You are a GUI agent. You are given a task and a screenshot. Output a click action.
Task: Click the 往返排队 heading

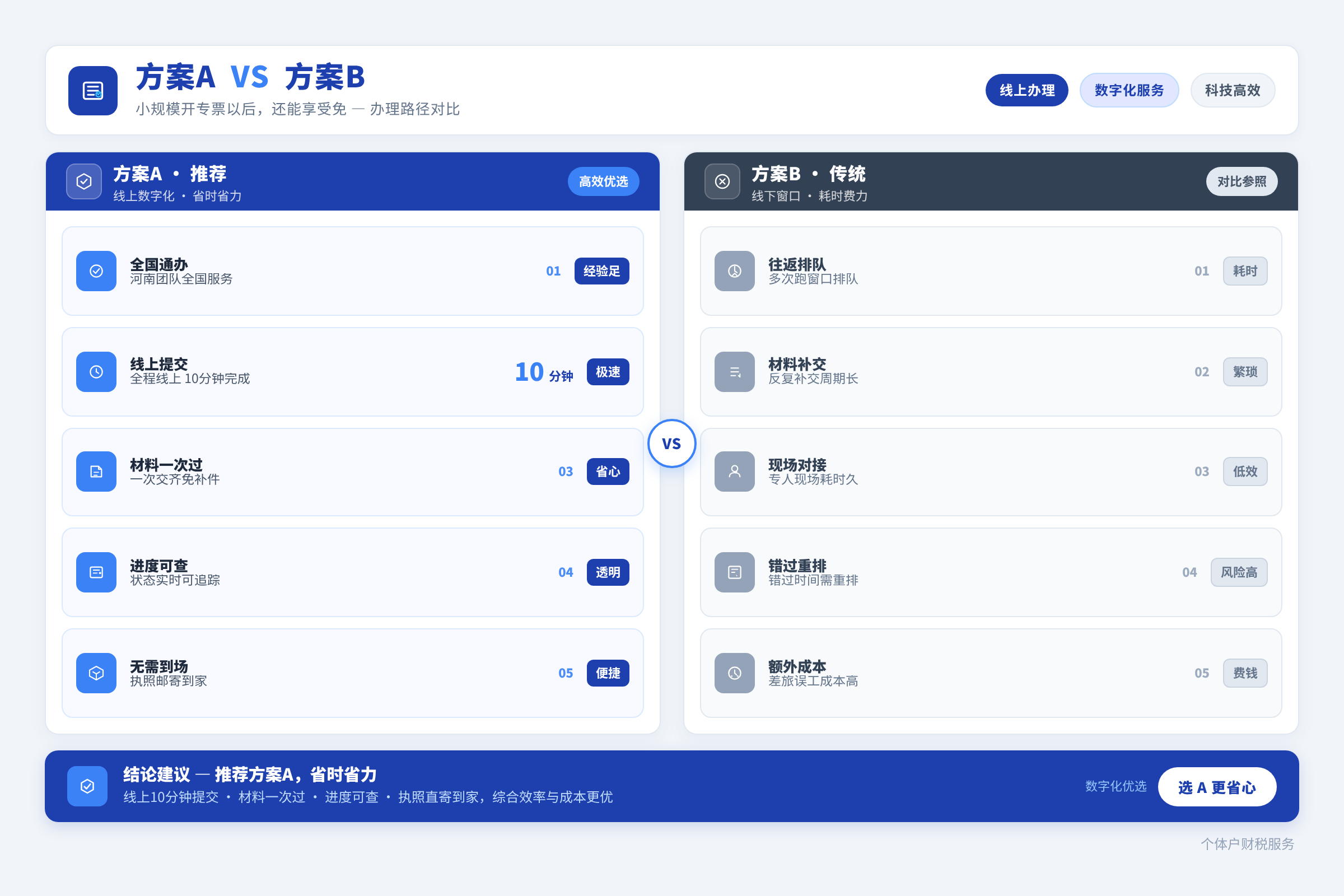coord(797,264)
